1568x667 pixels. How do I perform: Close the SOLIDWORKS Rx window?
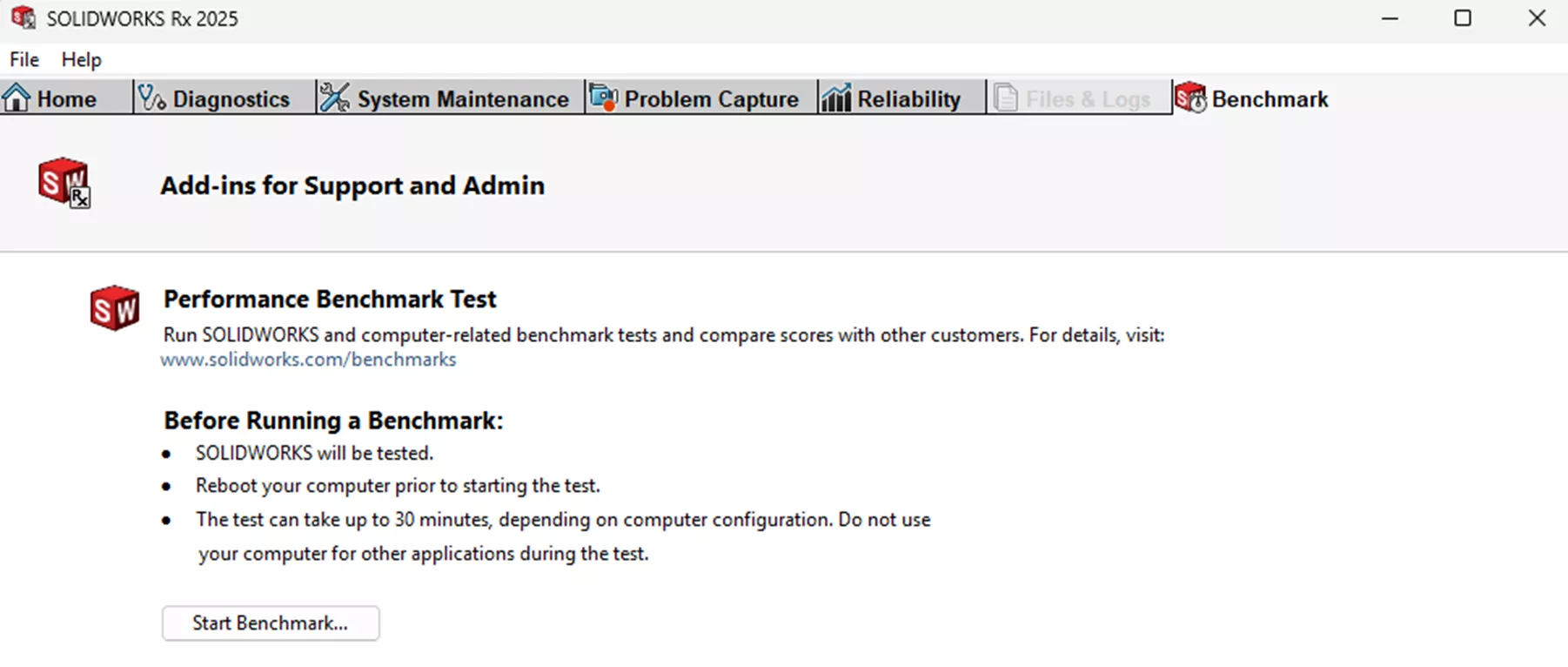(x=1537, y=18)
